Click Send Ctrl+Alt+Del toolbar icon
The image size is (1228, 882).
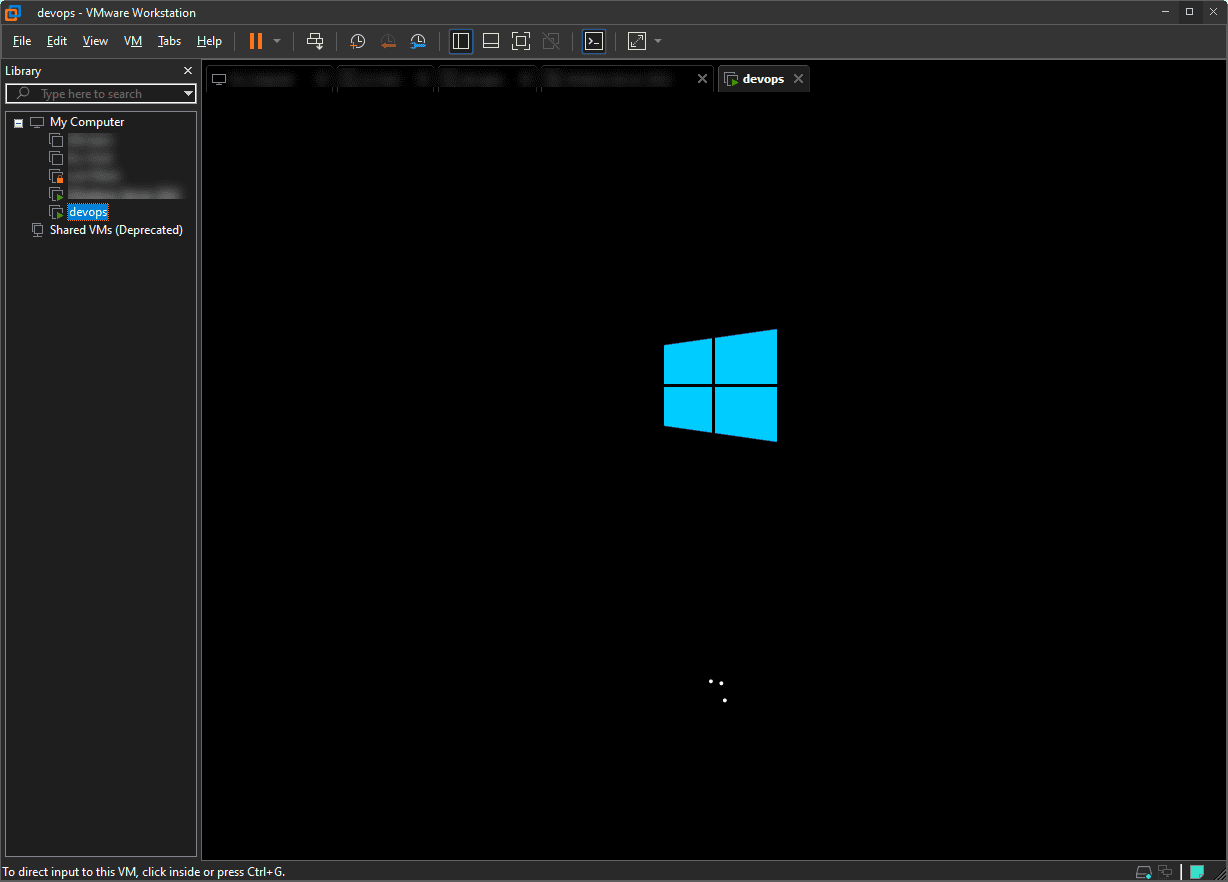pyautogui.click(x=315, y=41)
